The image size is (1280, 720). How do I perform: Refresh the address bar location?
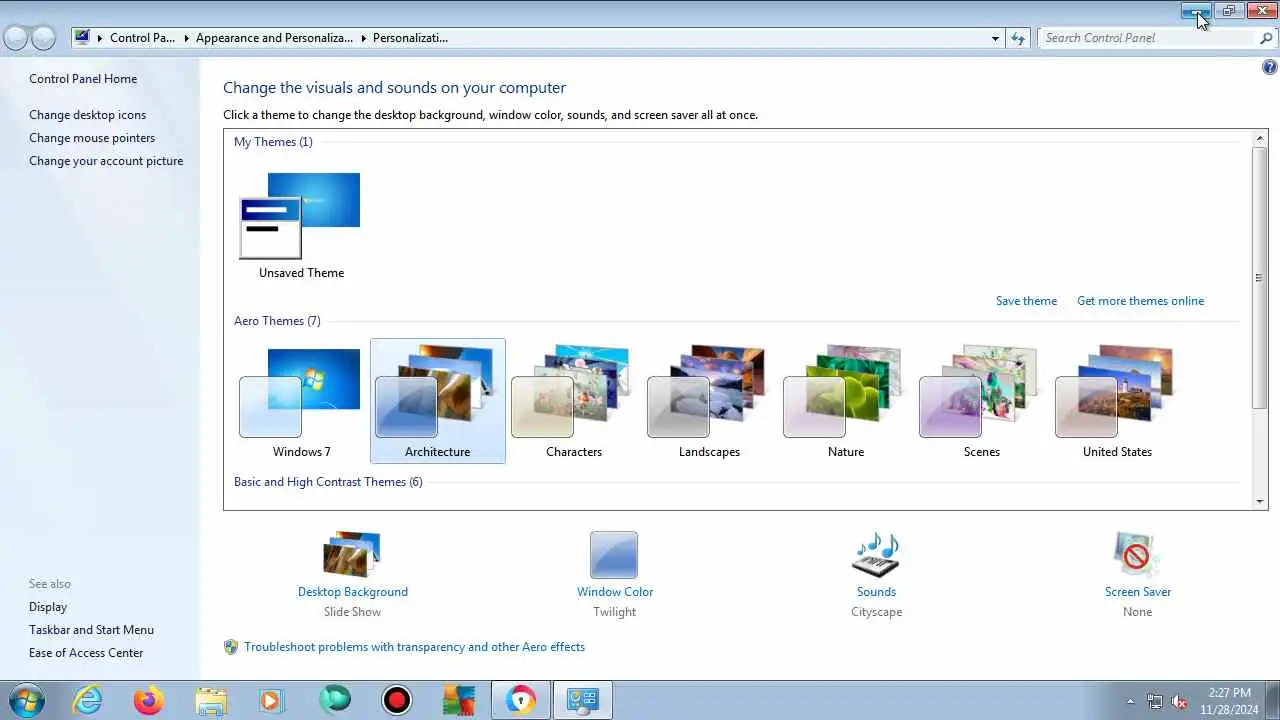[x=1018, y=38]
